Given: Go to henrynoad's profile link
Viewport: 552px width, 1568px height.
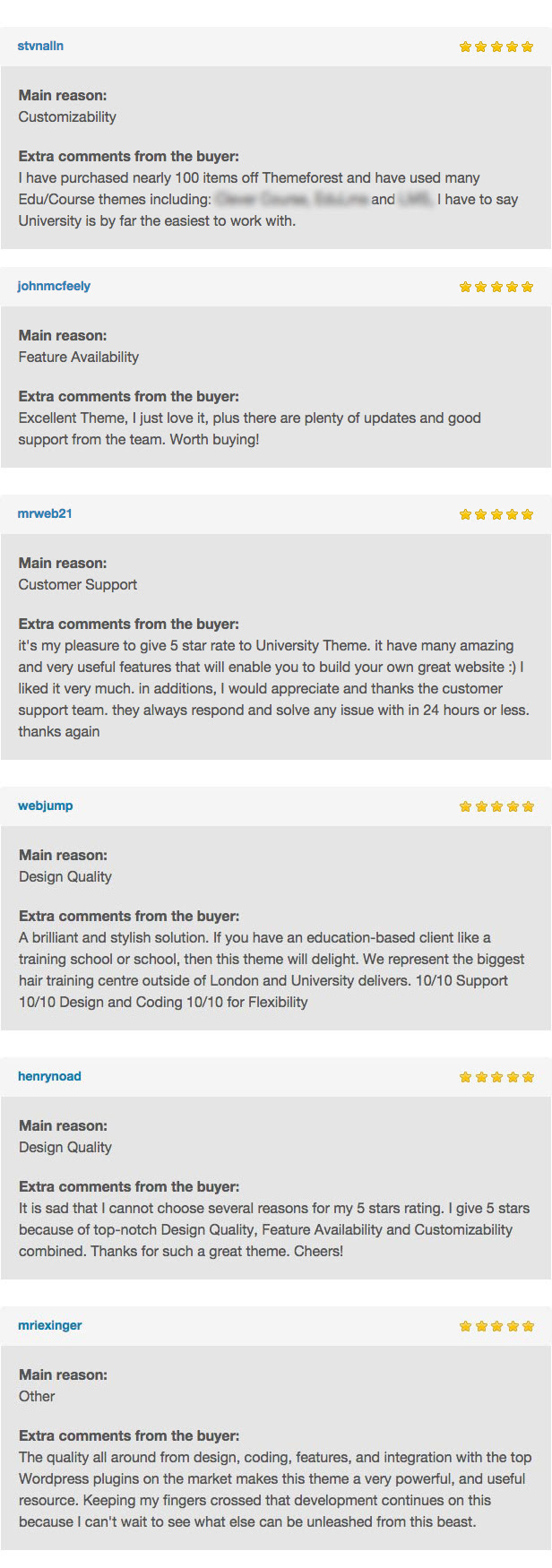Looking at the screenshot, I should click(x=49, y=1076).
